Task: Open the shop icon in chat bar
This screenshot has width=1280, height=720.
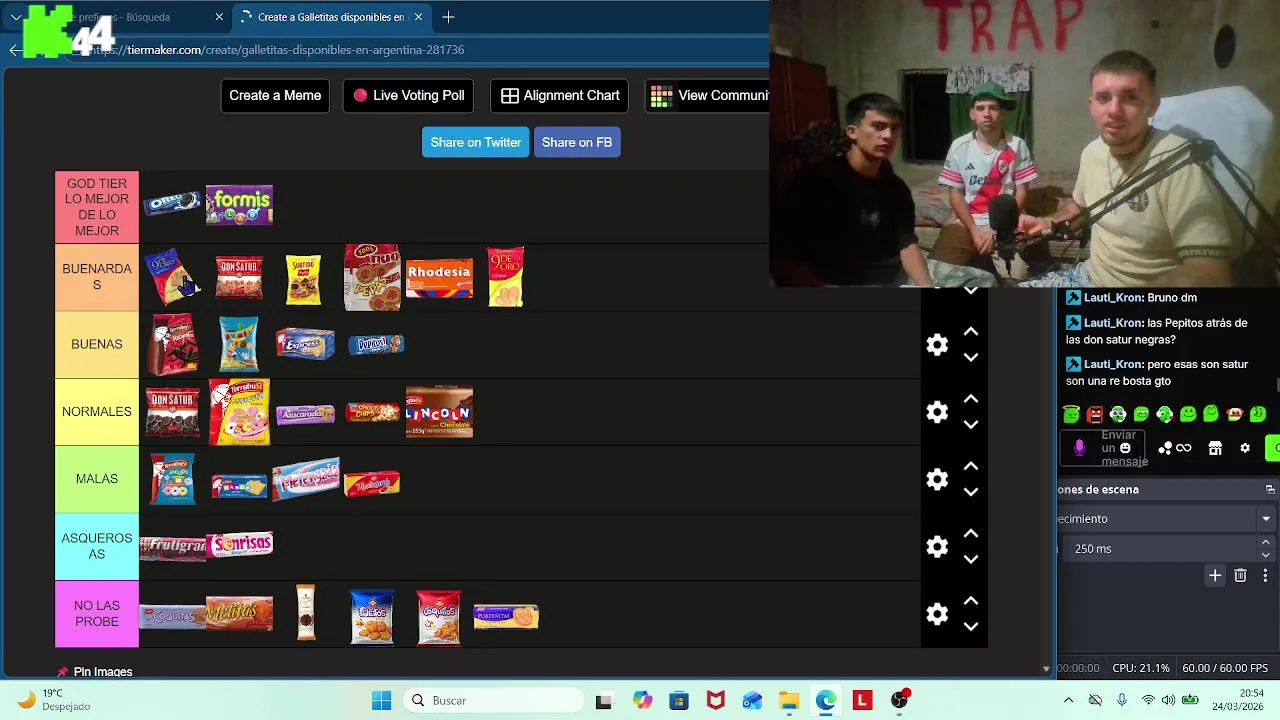Action: pyautogui.click(x=1215, y=448)
